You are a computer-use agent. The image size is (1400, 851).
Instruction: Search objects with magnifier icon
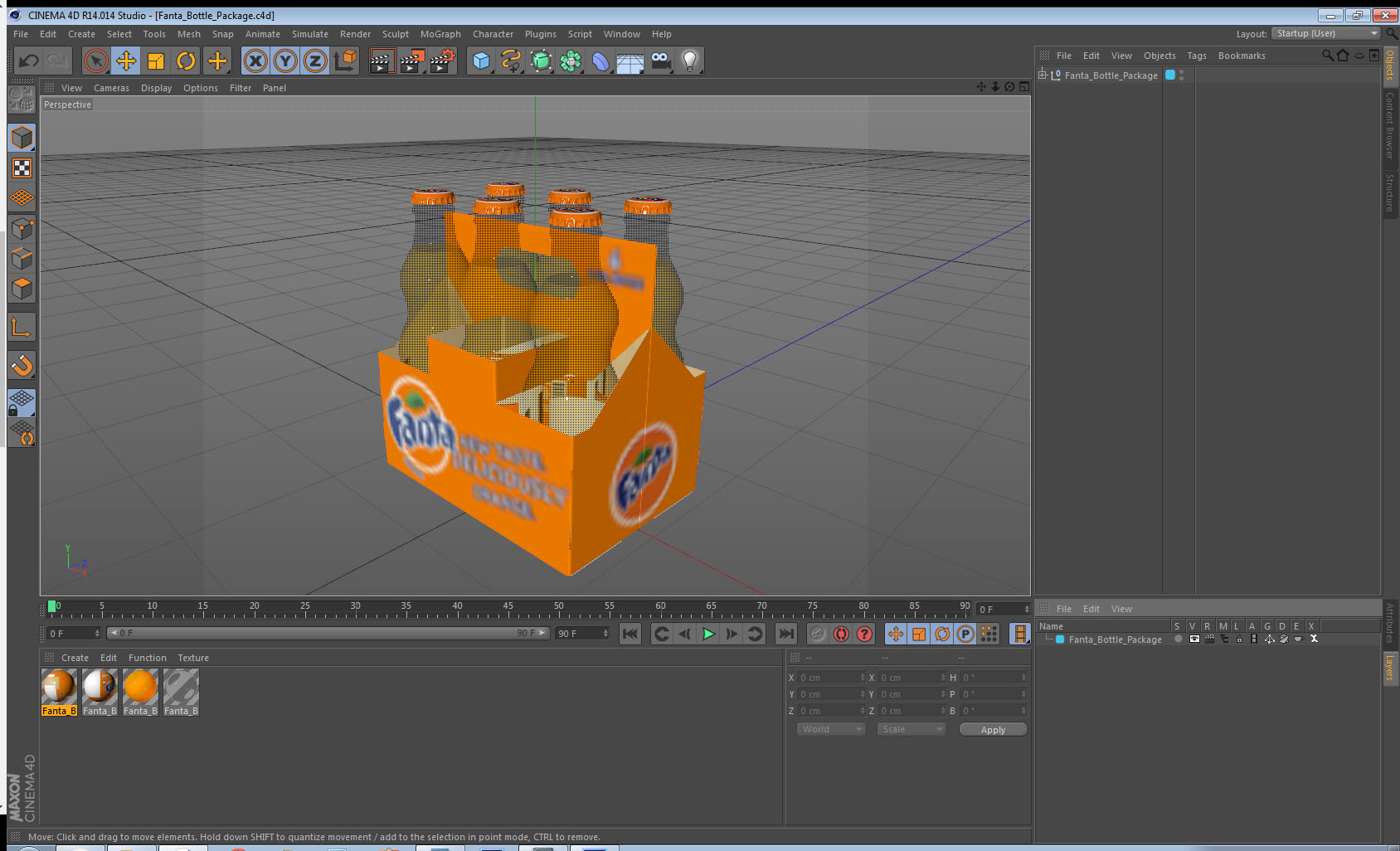tap(1327, 56)
